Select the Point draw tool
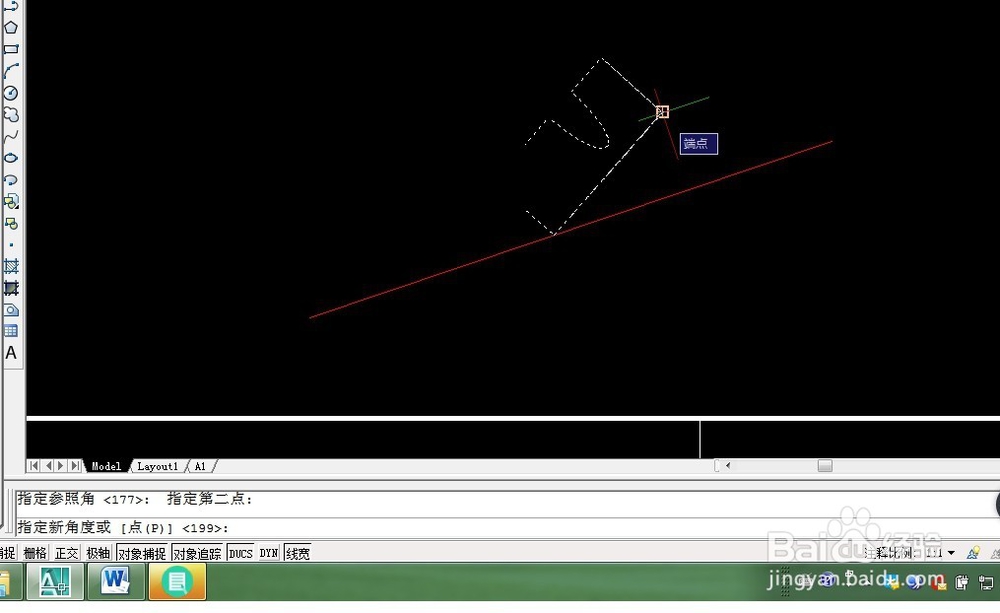The height and width of the screenshot is (613, 1000). point(11,245)
